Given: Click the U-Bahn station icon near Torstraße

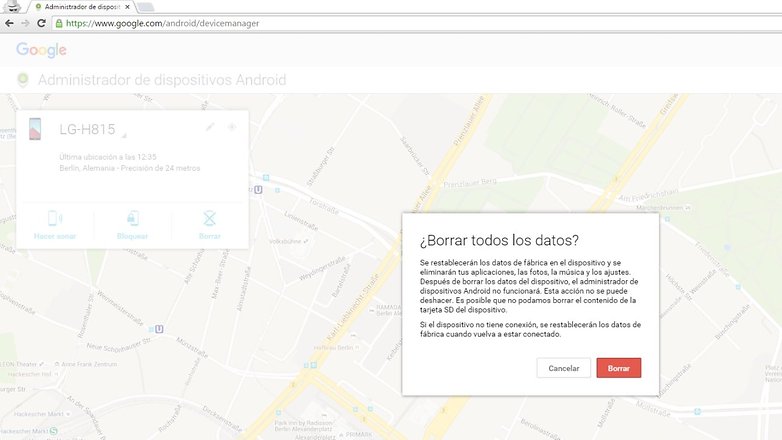Looking at the screenshot, I should coord(258,190).
